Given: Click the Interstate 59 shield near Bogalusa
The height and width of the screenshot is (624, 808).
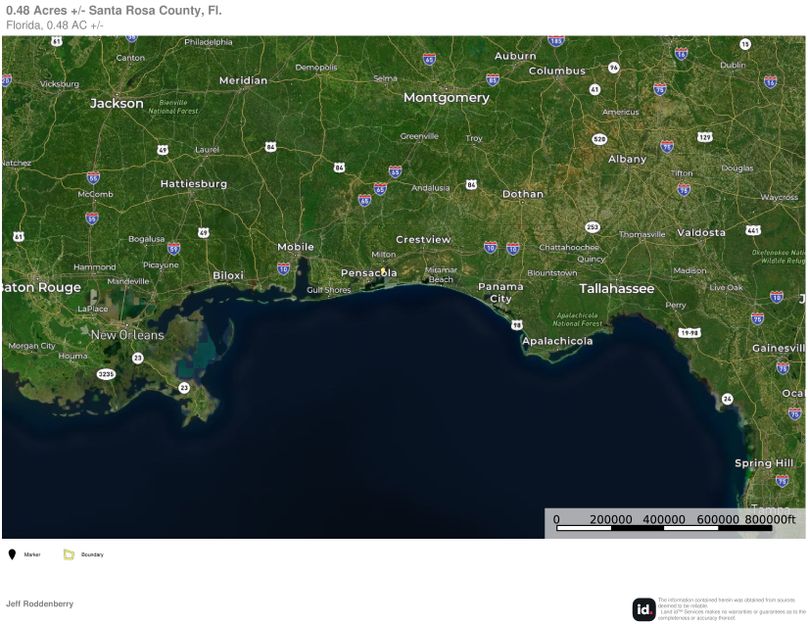Looking at the screenshot, I should point(173,248).
